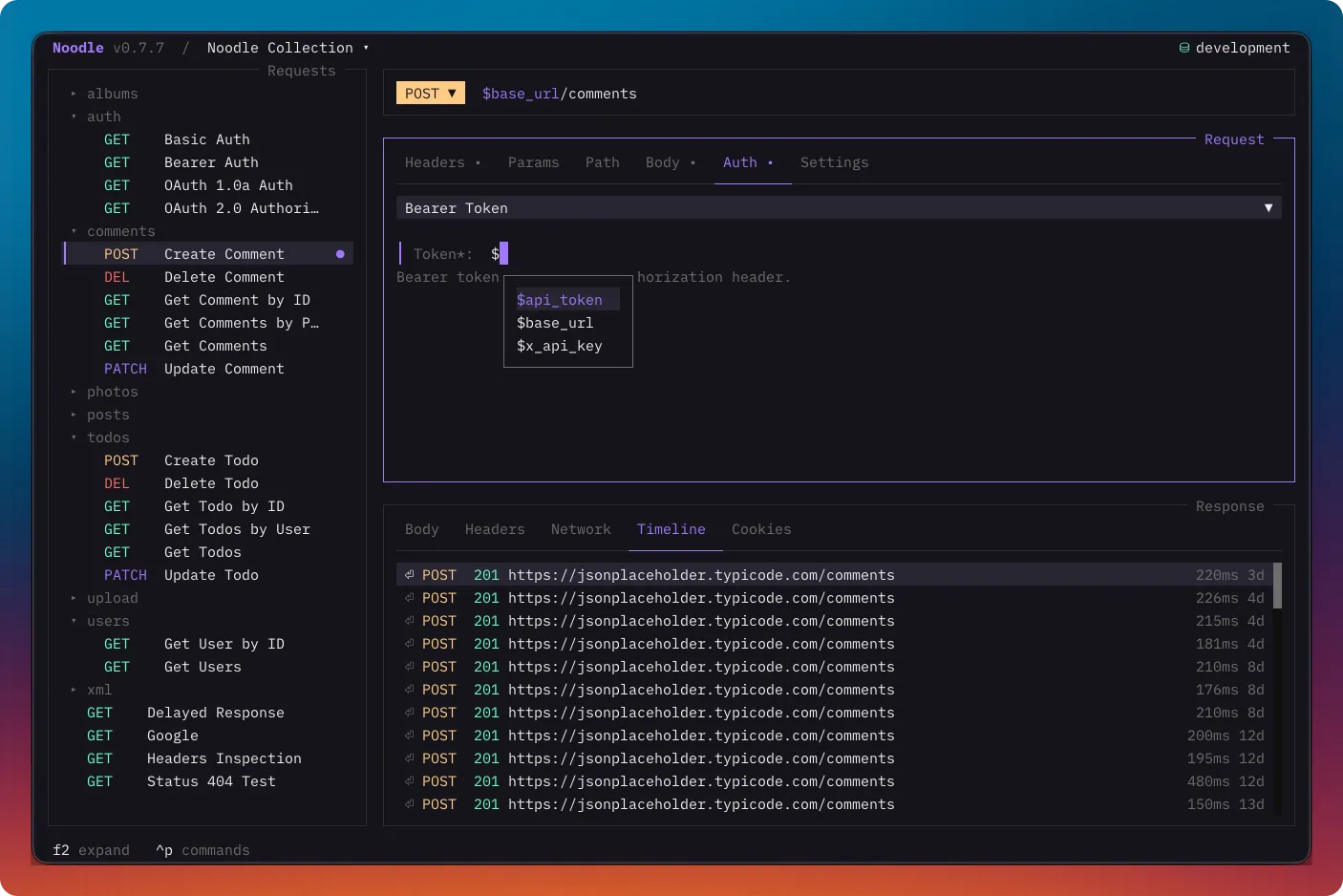Switch to the request Body tab
The image size is (1343, 896).
pos(671,162)
